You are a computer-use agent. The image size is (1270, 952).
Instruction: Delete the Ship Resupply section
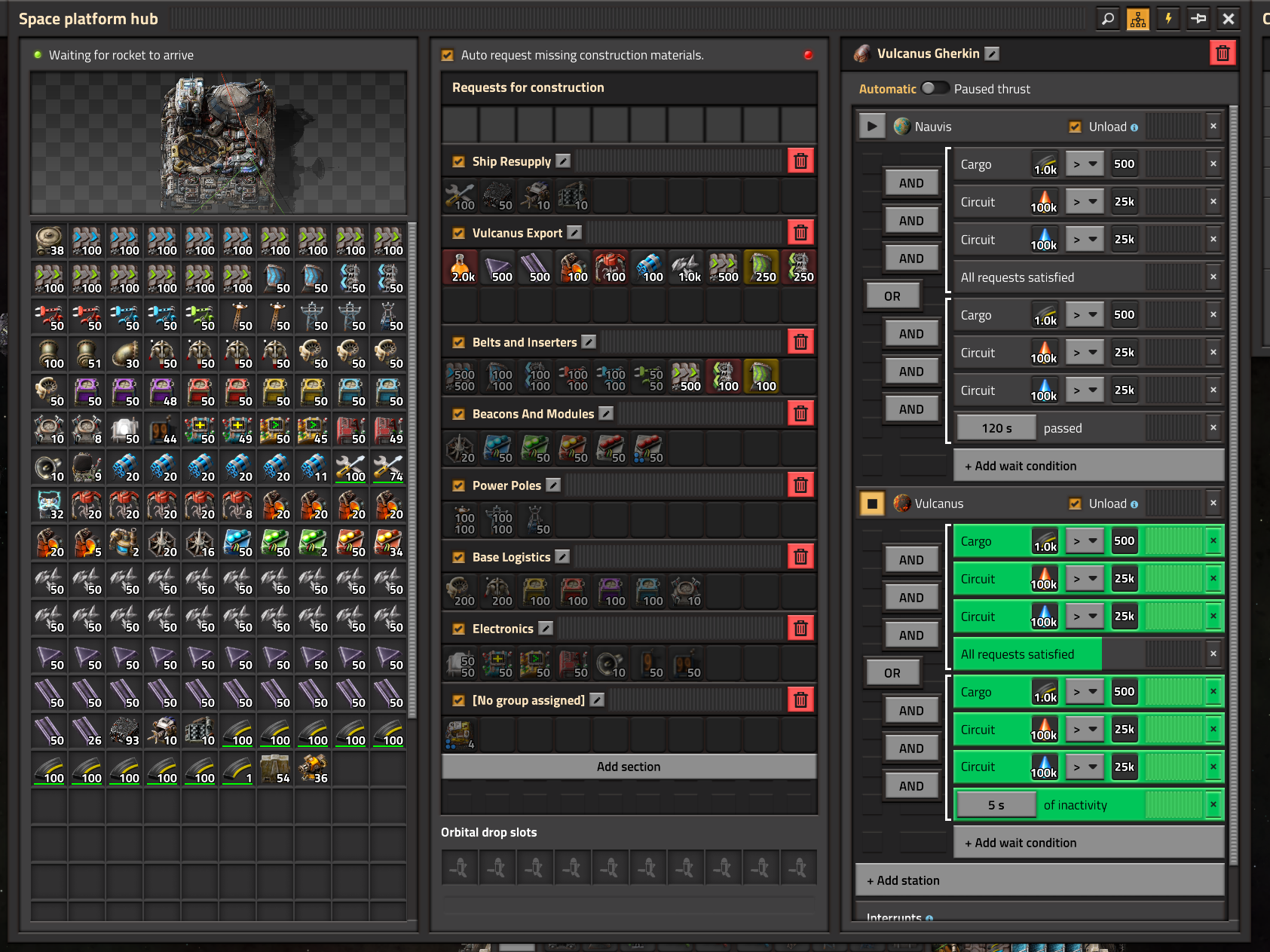click(800, 161)
